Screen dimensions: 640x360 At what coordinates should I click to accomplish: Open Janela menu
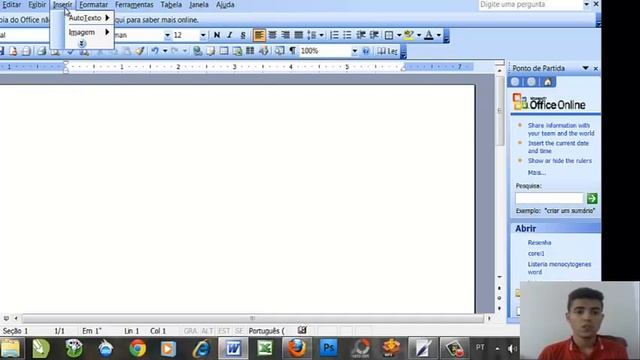tap(199, 5)
